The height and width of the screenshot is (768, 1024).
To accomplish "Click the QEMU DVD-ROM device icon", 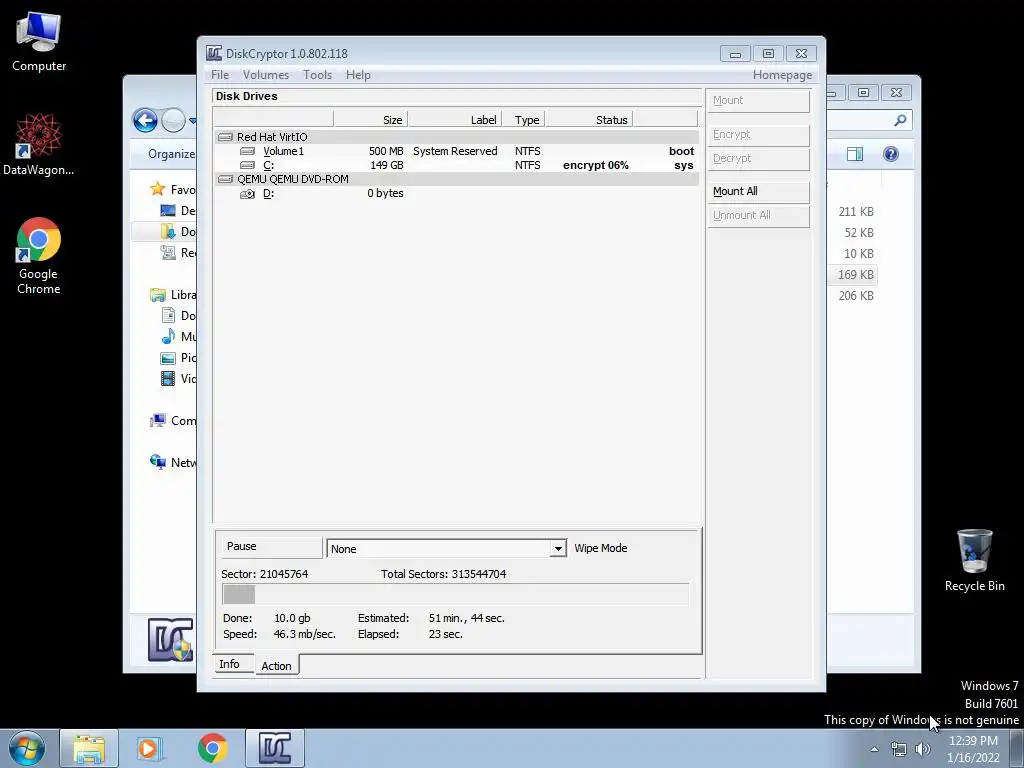I will pyautogui.click(x=225, y=179).
